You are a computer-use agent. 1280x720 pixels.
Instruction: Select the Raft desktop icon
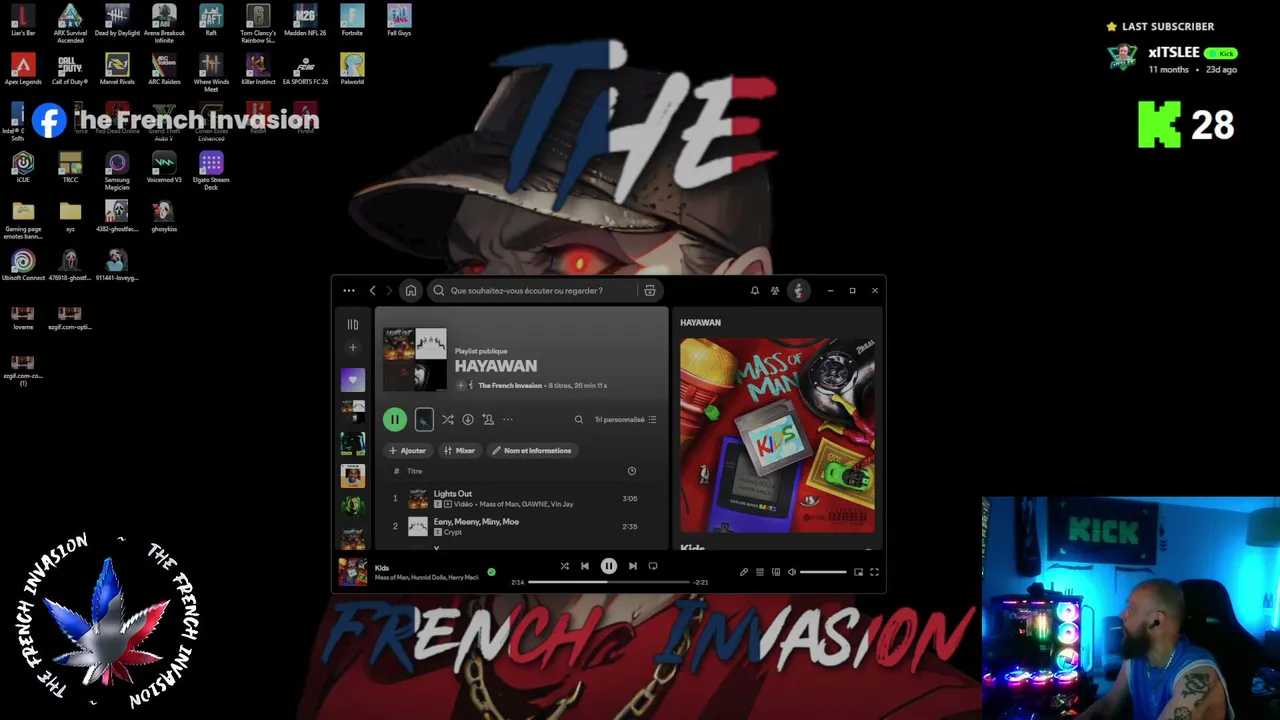pos(211,21)
